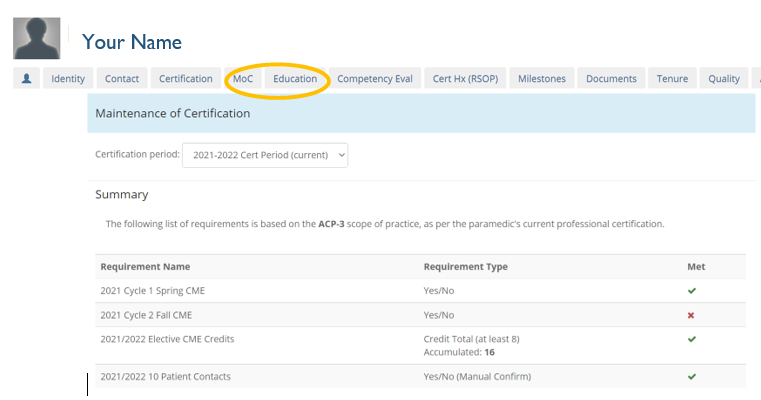Click the green checkmark for Spring CME

click(x=692, y=291)
